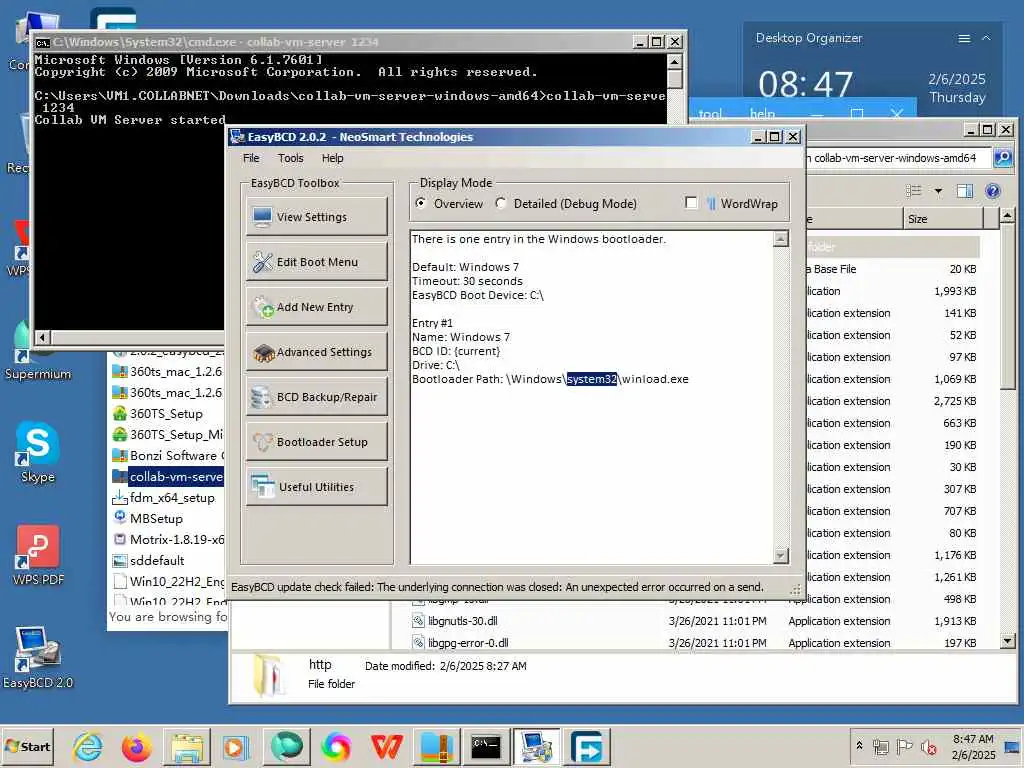The height and width of the screenshot is (768, 1024).
Task: Open View Settings in EasyBCD Toolbox
Action: coord(317,217)
